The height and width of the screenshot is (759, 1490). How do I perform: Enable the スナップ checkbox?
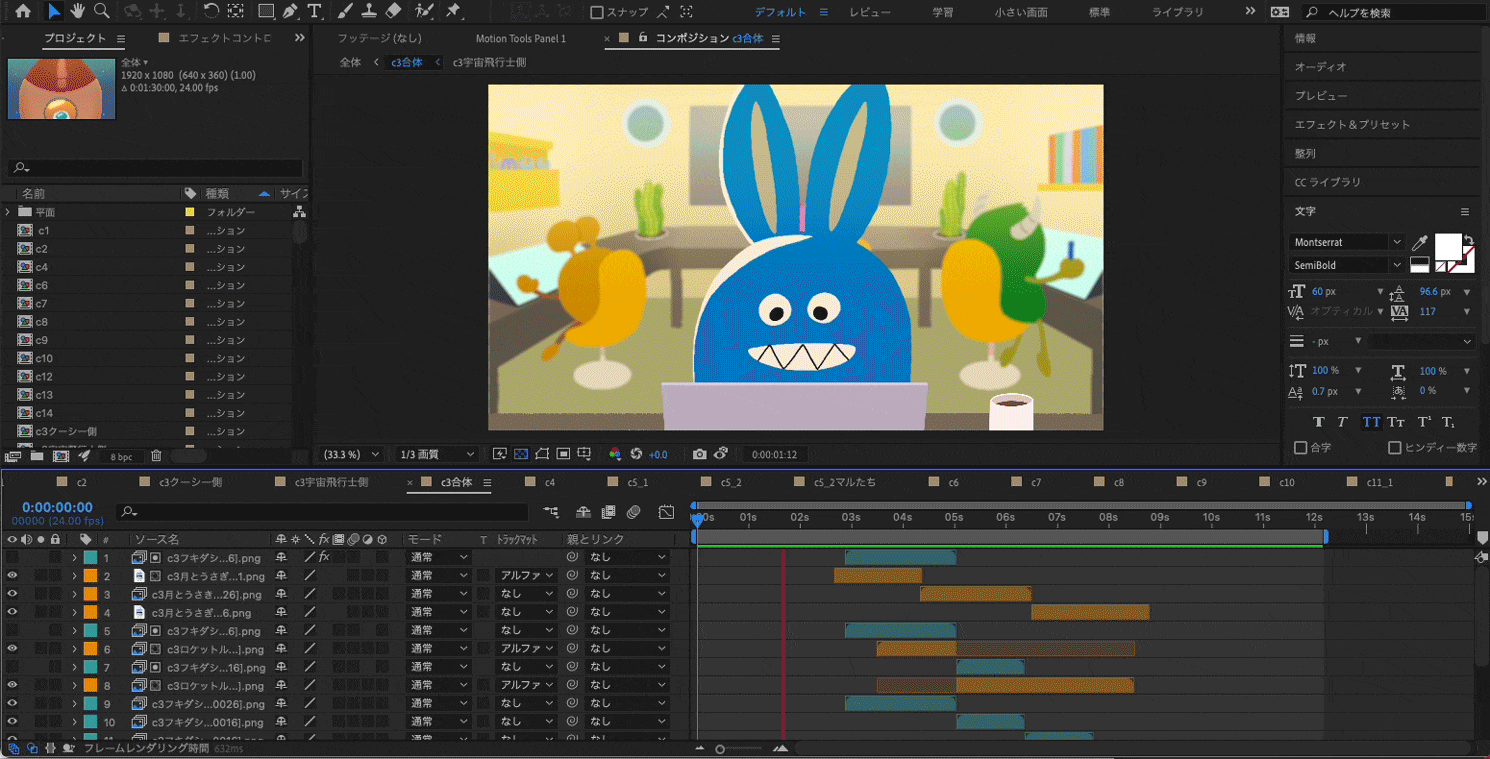(x=597, y=12)
